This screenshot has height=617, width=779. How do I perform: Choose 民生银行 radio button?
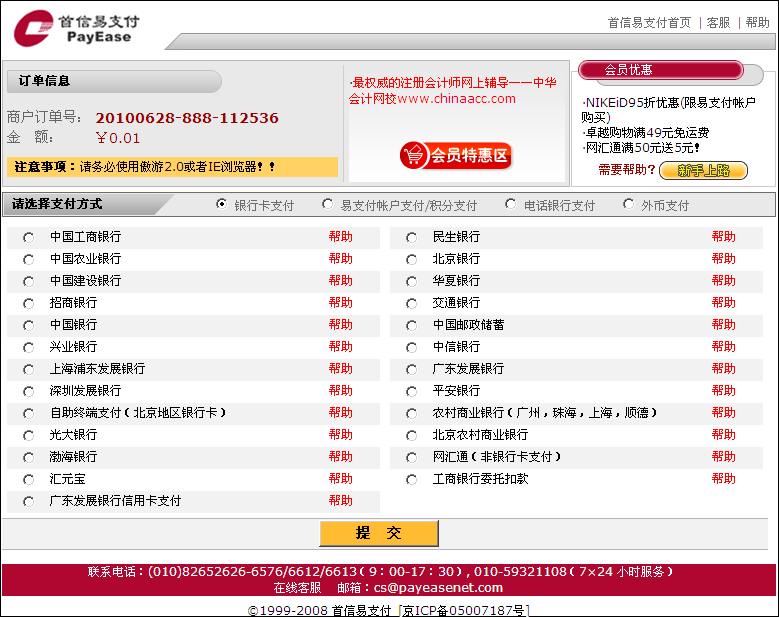click(x=411, y=238)
